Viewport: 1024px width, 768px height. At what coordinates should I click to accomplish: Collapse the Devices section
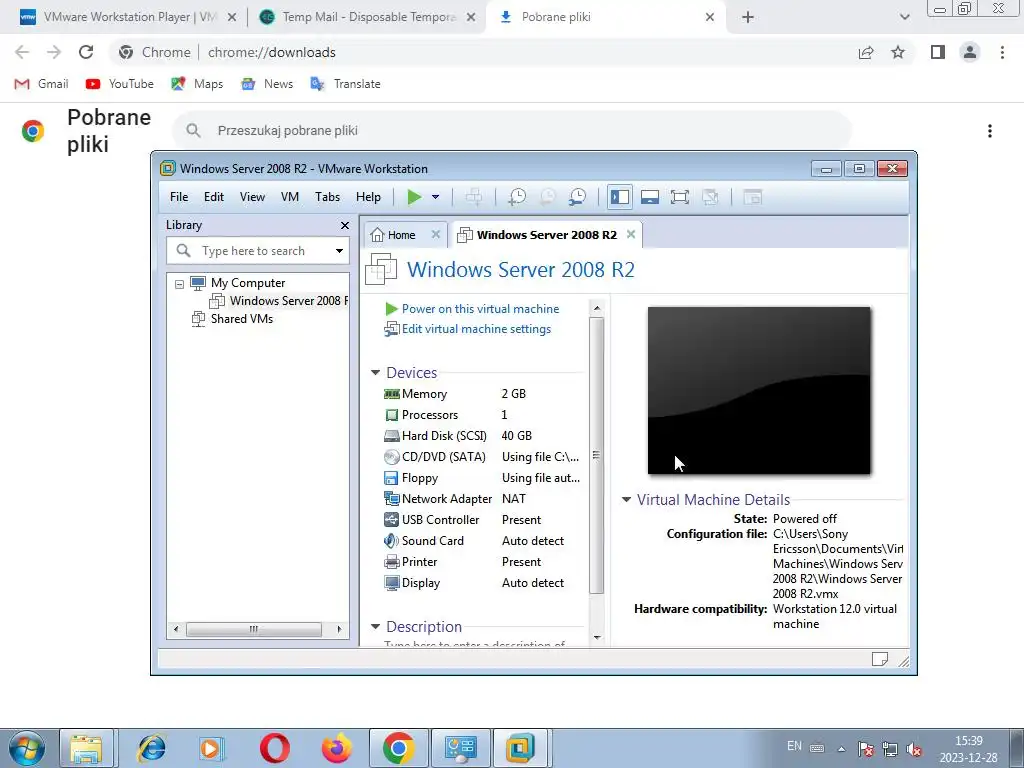(x=376, y=372)
